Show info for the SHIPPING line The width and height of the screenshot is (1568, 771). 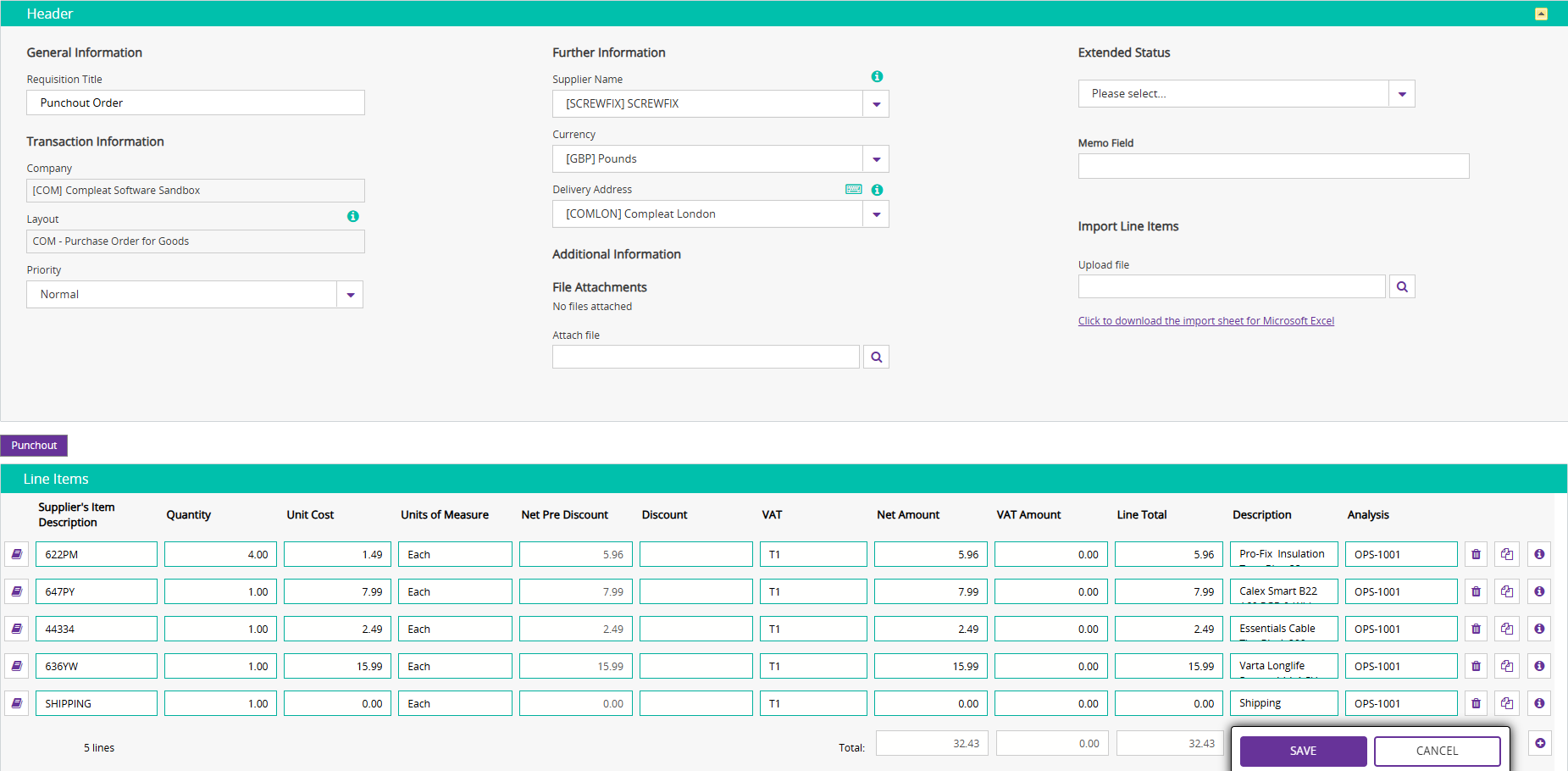[1539, 703]
